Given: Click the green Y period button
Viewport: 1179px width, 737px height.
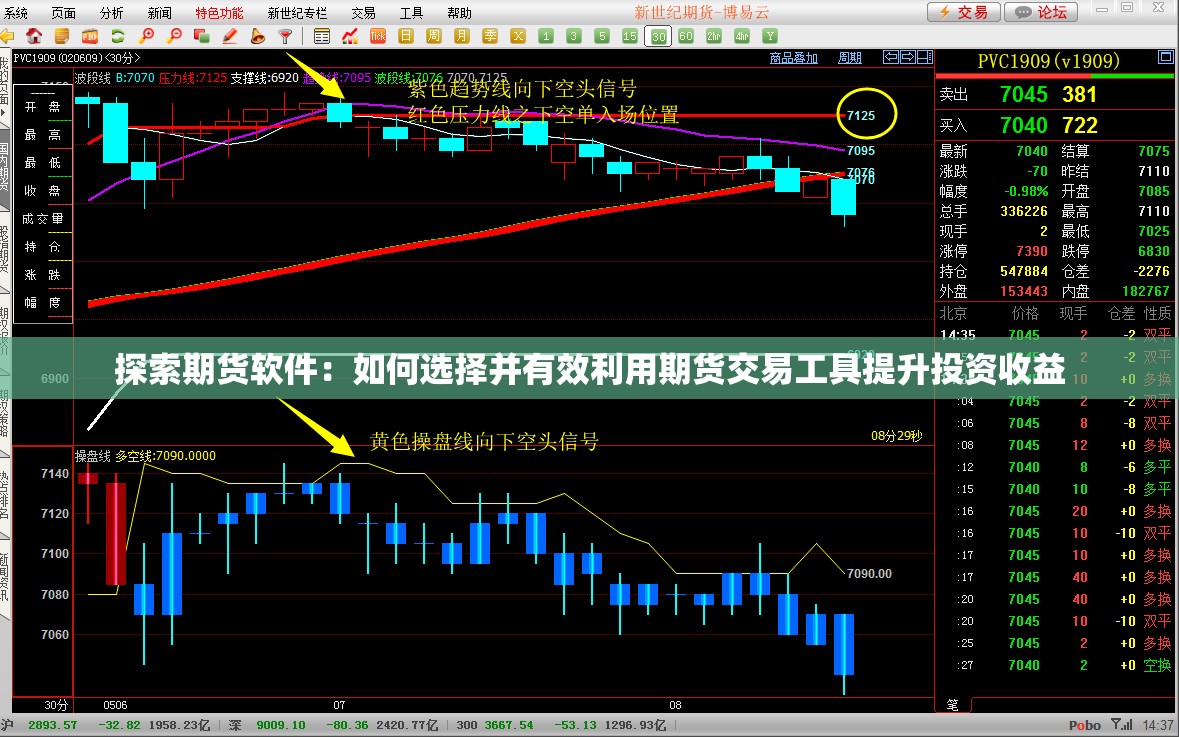Looking at the screenshot, I should (x=769, y=36).
